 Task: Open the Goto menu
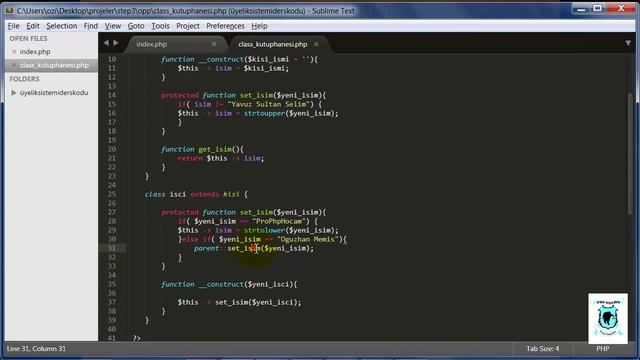[x=136, y=26]
